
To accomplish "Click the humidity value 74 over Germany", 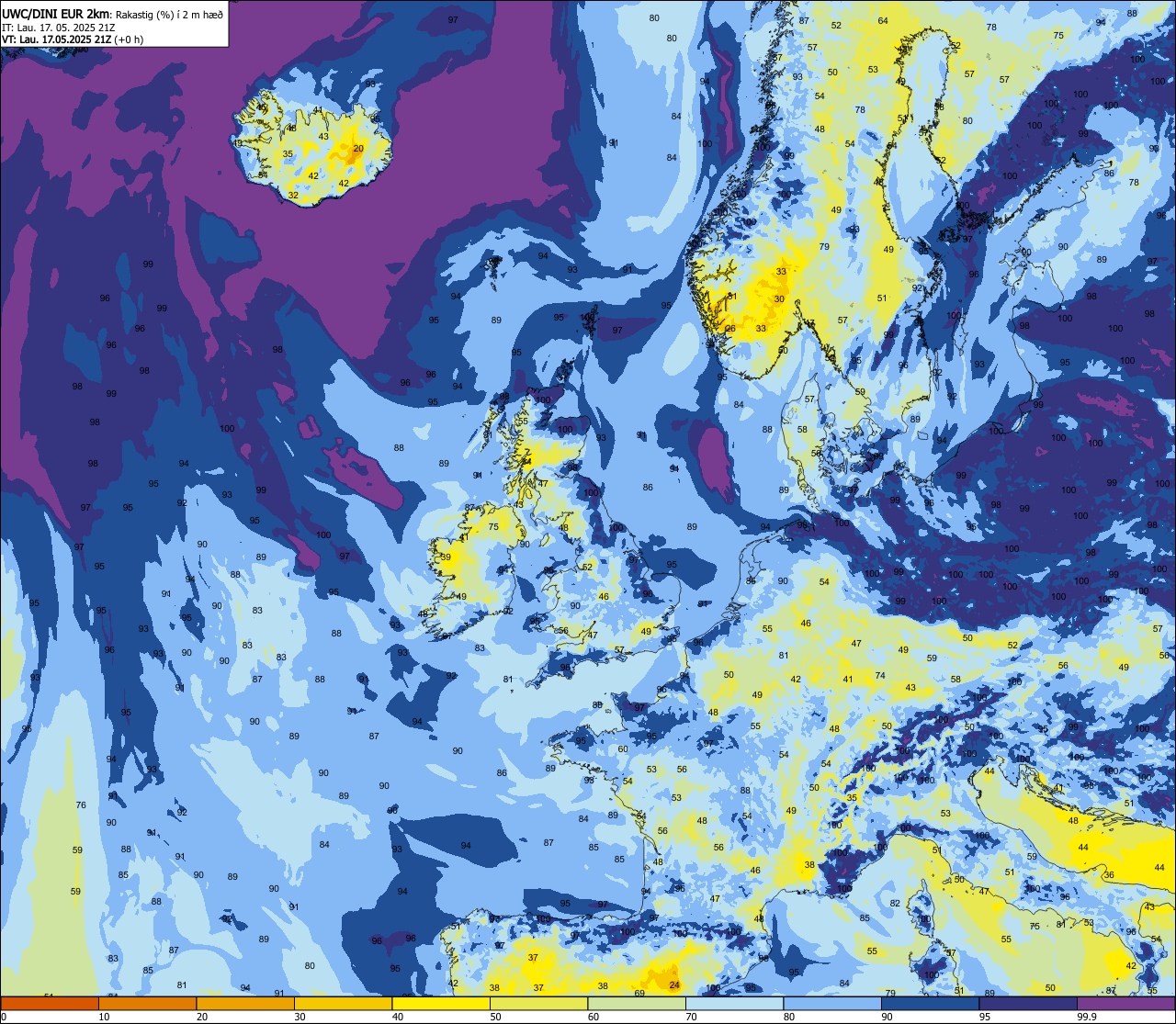I will tap(880, 675).
